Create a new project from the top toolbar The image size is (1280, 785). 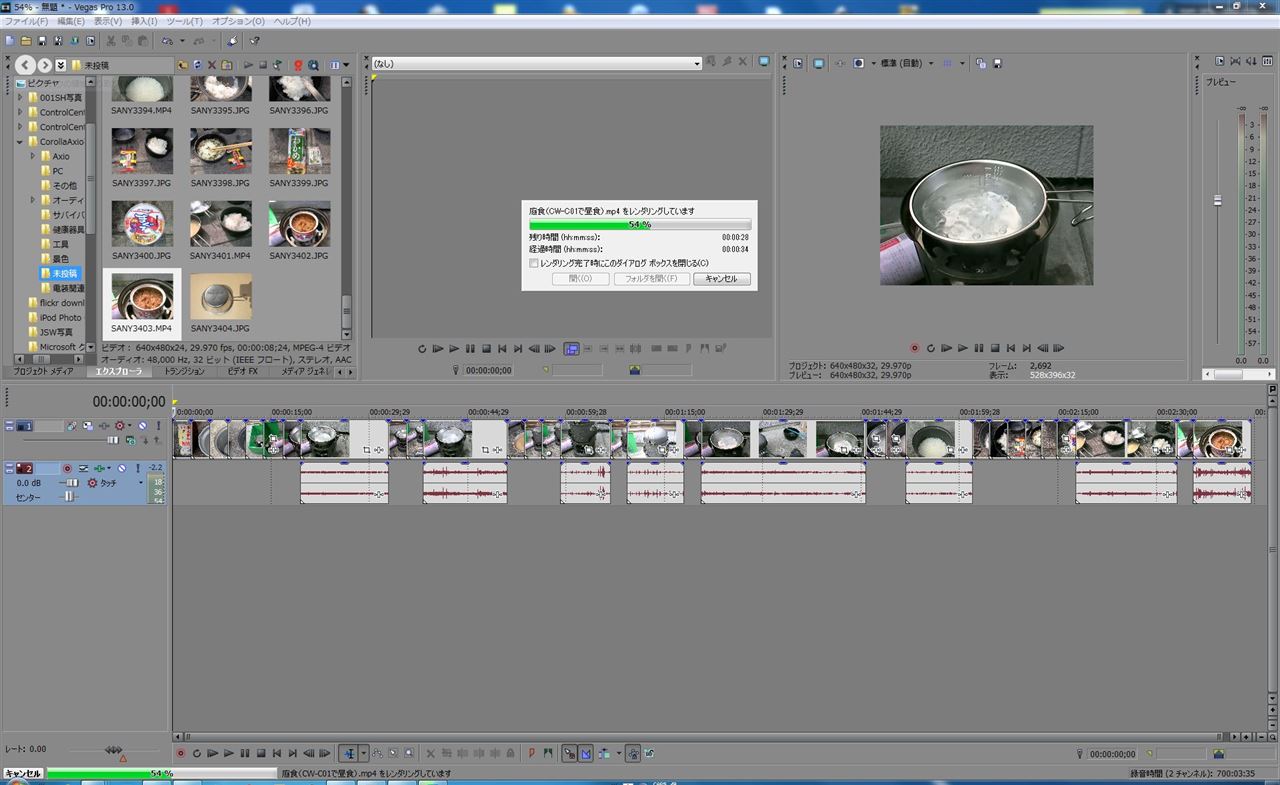coord(10,41)
